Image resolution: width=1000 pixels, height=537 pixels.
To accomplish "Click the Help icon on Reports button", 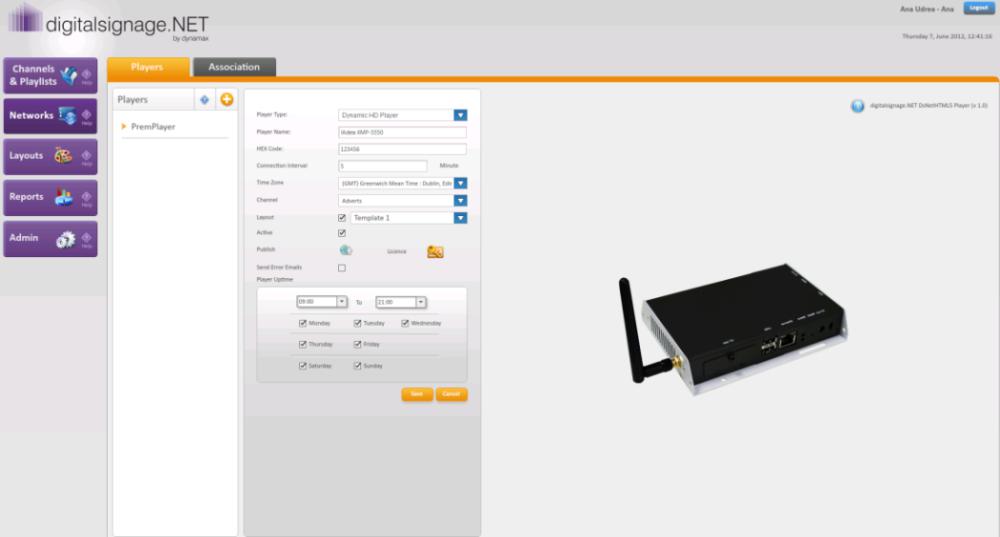I will [x=87, y=198].
